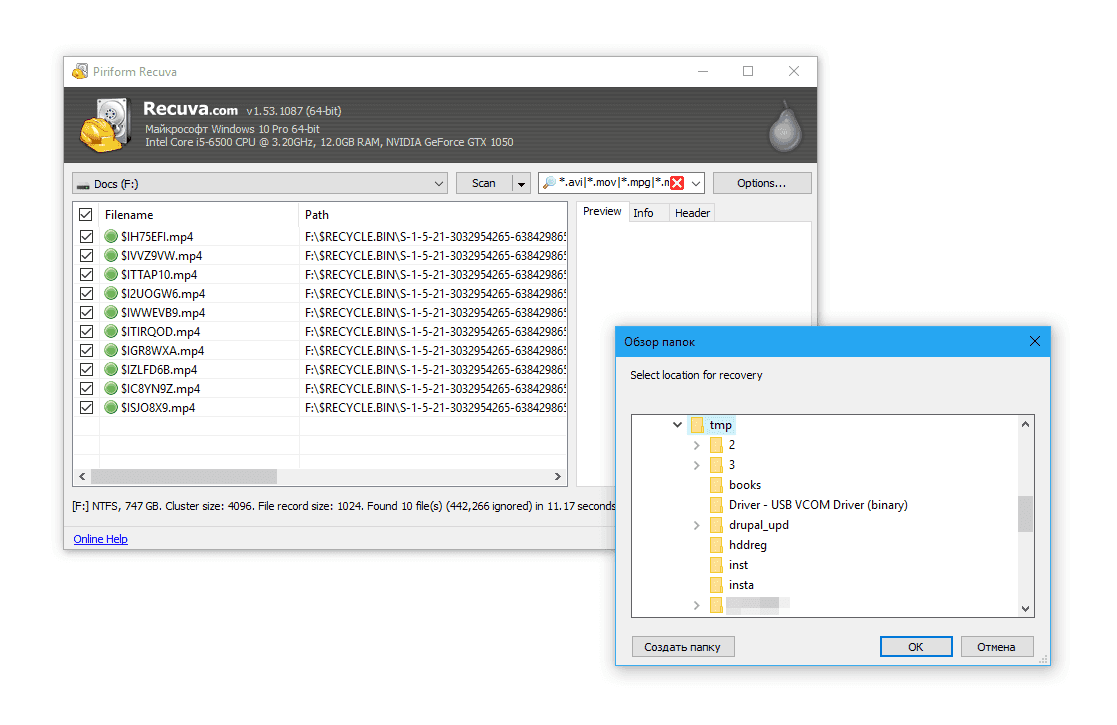1117x725 pixels.
Task: Click the red X clear filter icon
Action: coord(677,183)
